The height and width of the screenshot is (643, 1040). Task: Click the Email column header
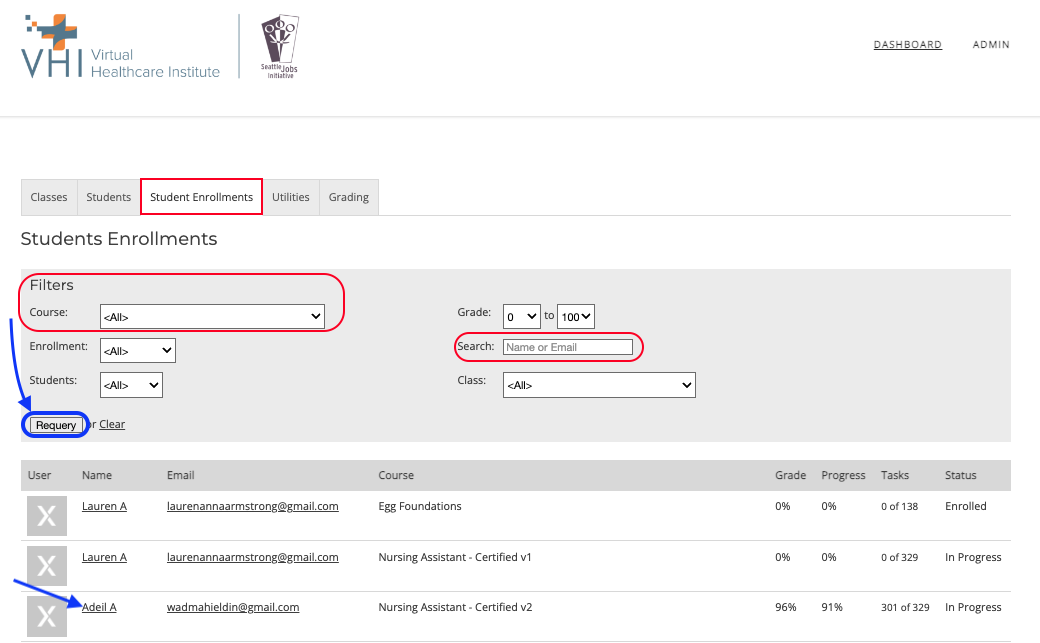click(180, 475)
